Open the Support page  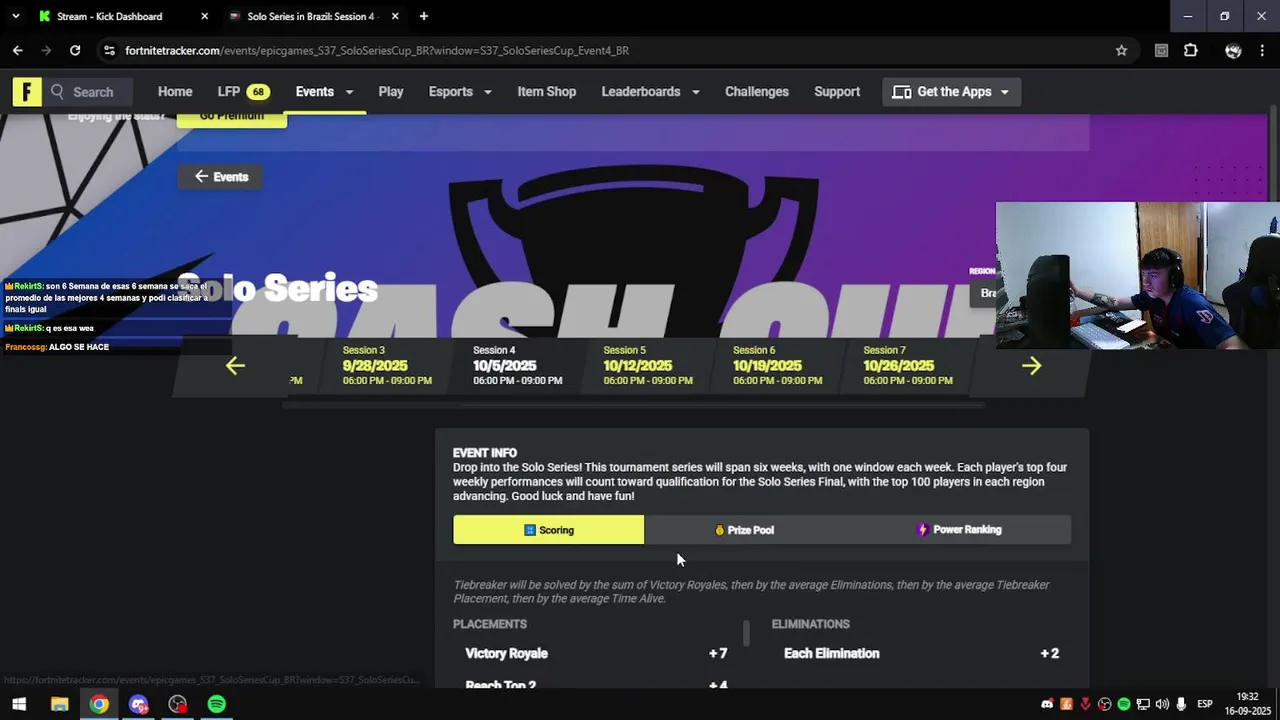[x=837, y=92]
